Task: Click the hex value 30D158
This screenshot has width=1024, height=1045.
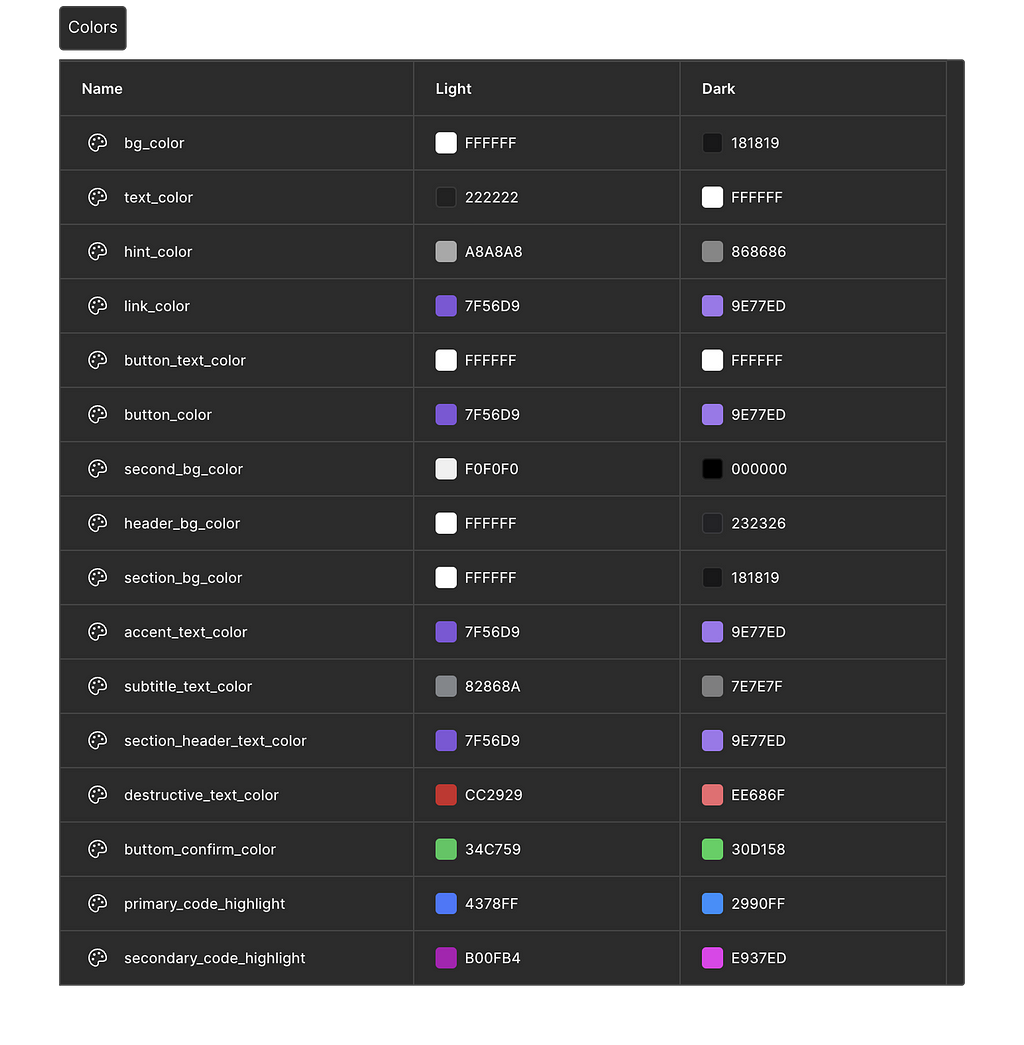Action: 758,849
